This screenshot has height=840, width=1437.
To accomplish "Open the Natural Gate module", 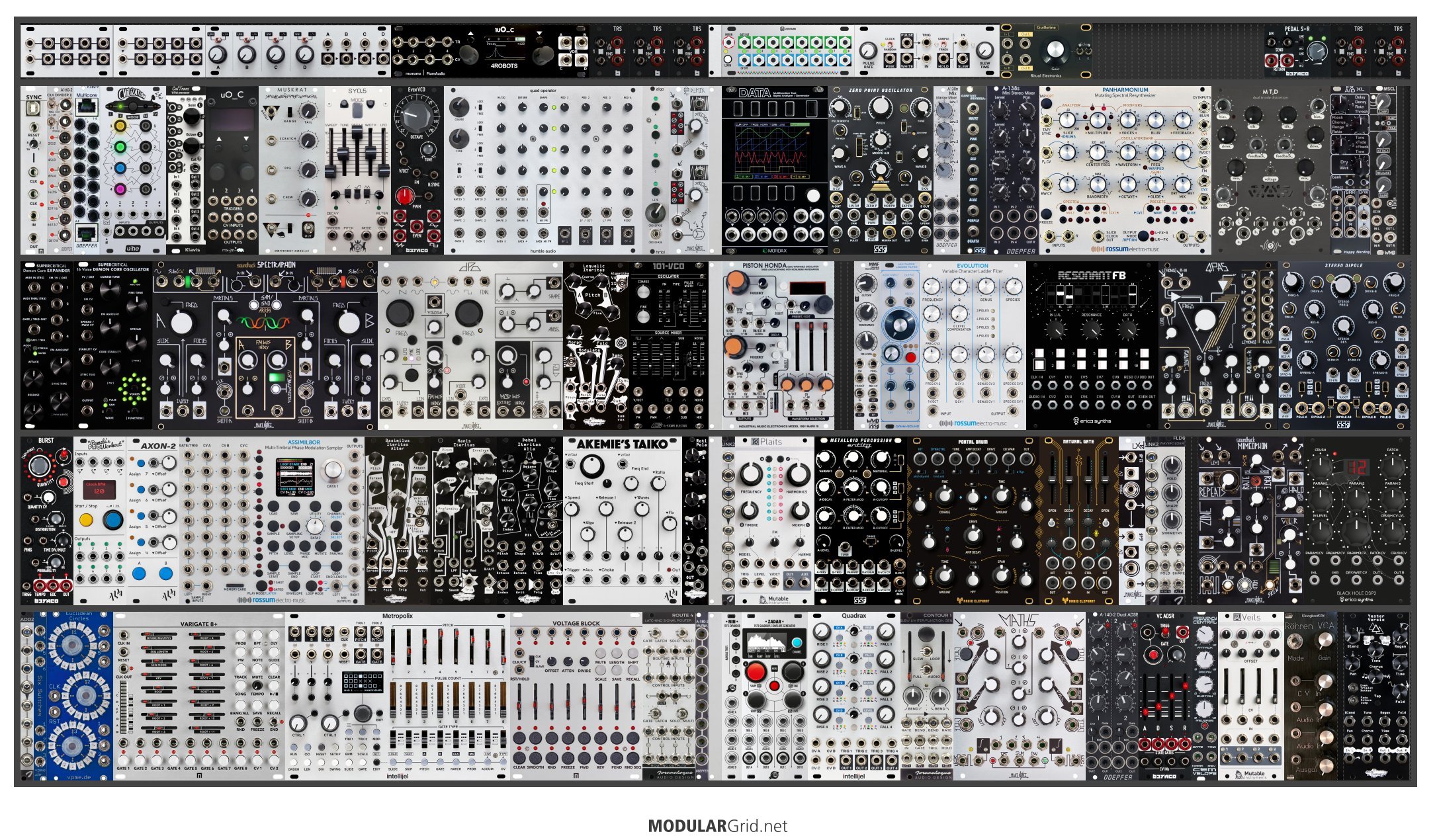I will pyautogui.click(x=1079, y=521).
